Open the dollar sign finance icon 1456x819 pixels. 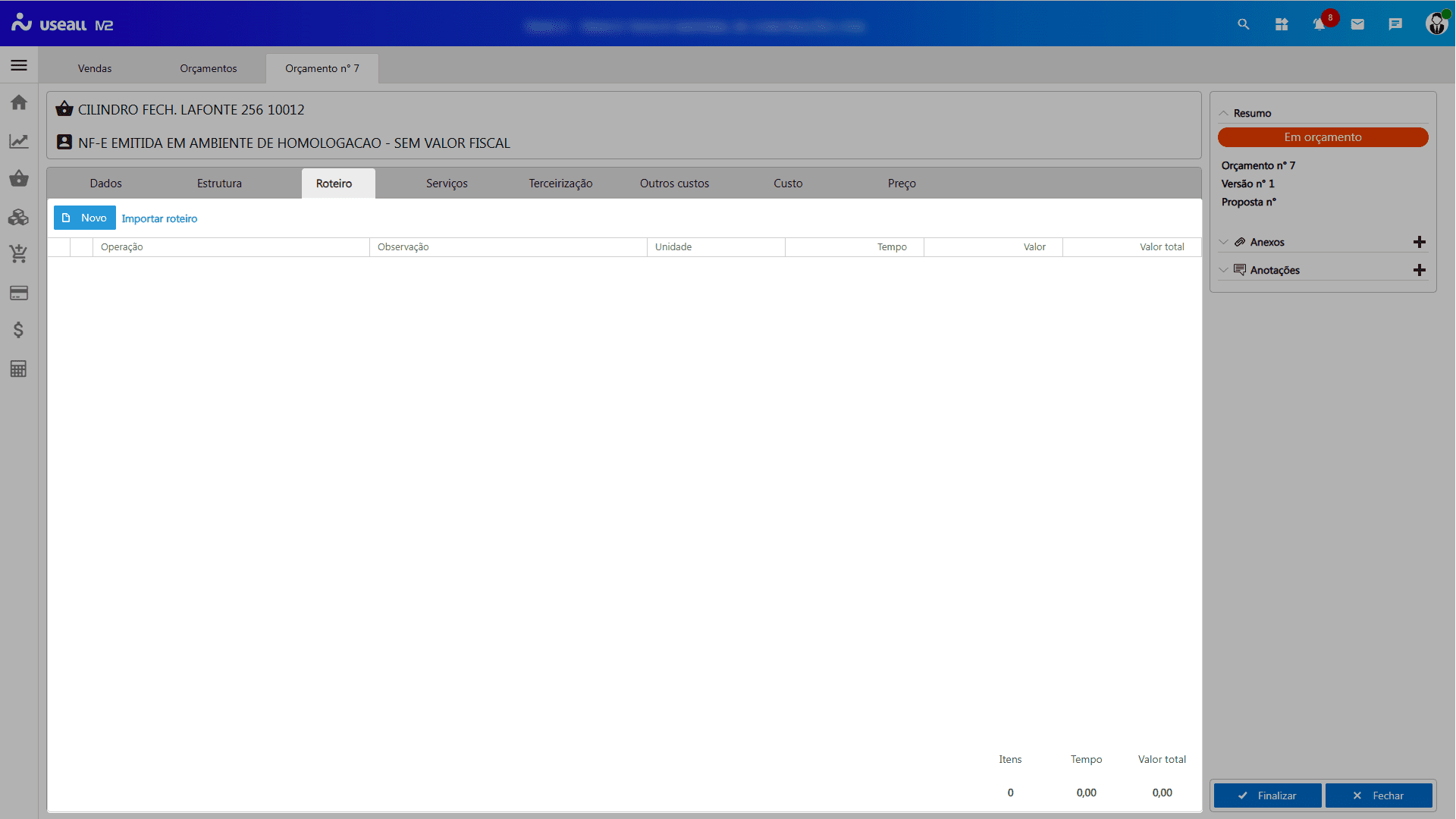19,330
